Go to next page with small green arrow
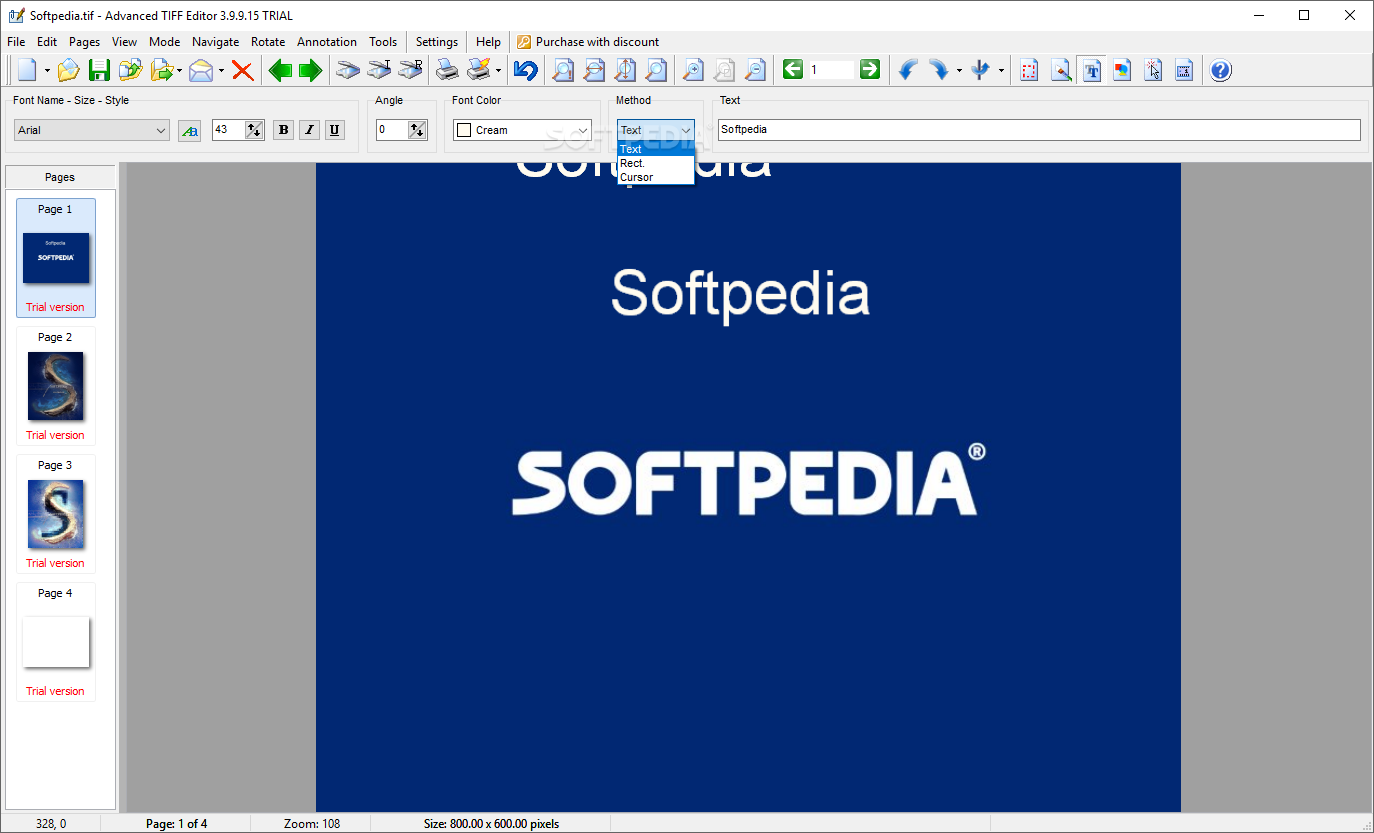This screenshot has height=833, width=1374. tap(870, 69)
